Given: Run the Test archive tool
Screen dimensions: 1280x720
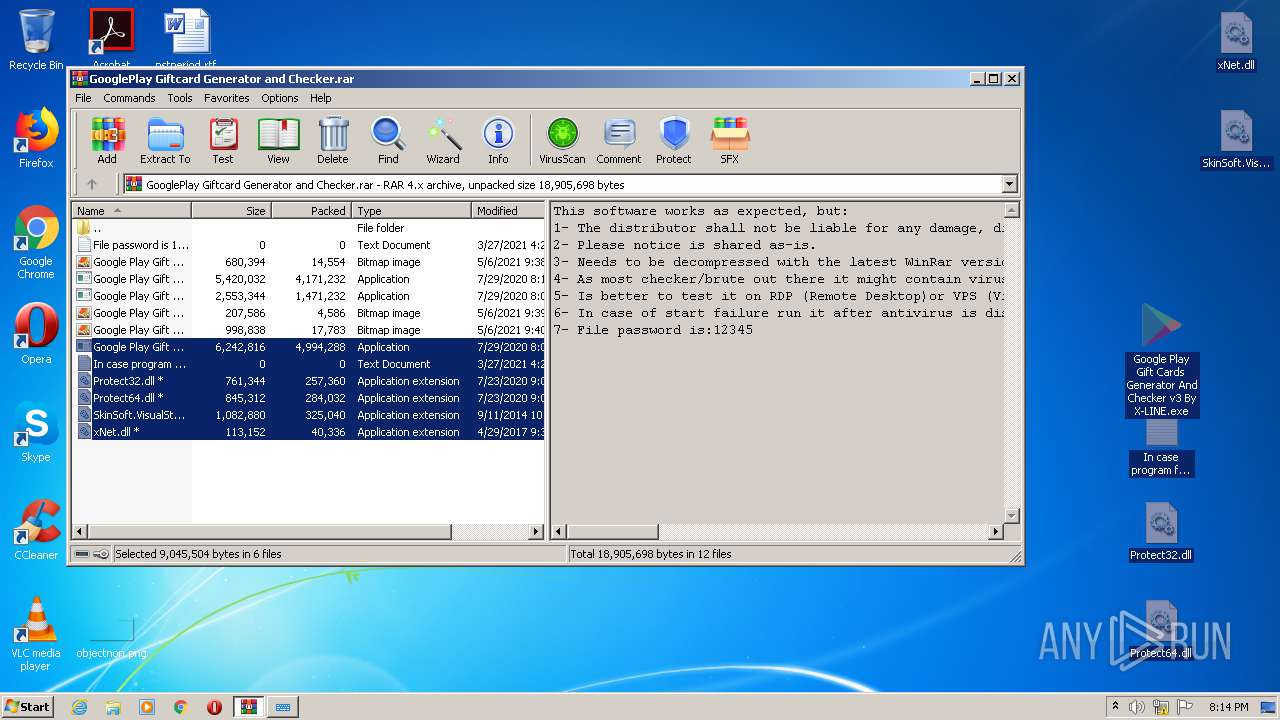Looking at the screenshot, I should click(223, 140).
